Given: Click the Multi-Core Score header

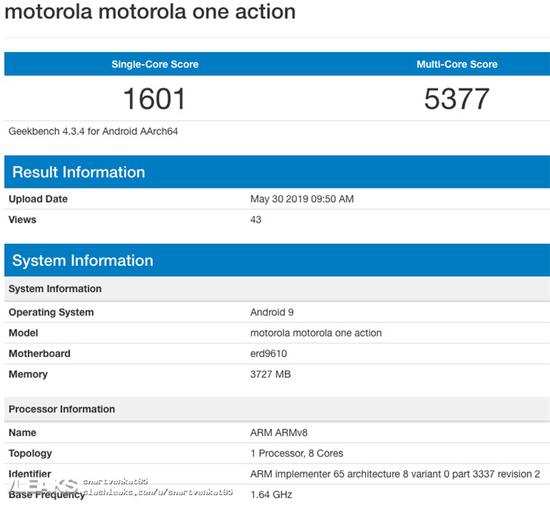Looking at the screenshot, I should 457,64.
